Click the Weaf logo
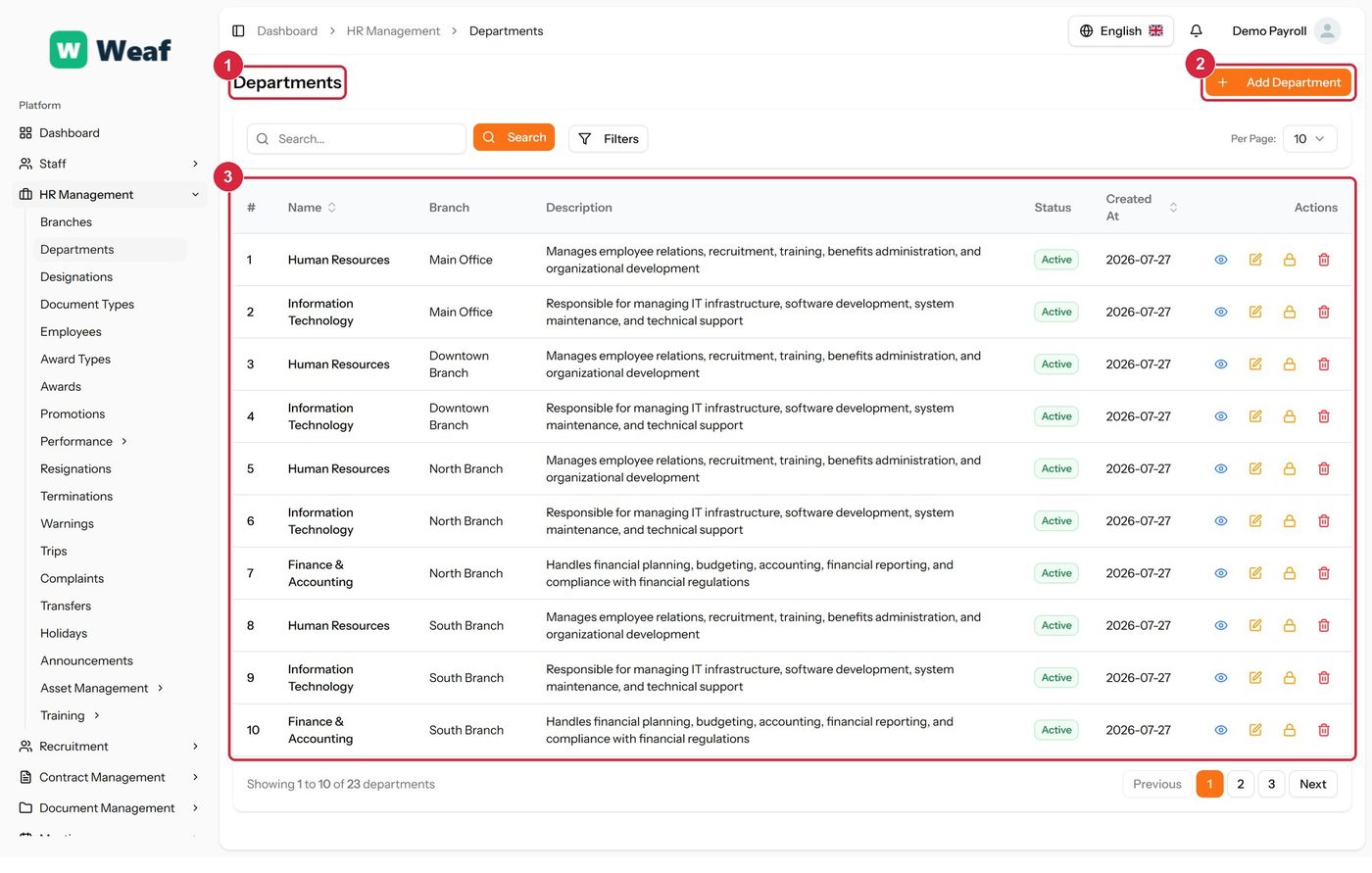Screen dimensions: 1372x873 pos(111,50)
